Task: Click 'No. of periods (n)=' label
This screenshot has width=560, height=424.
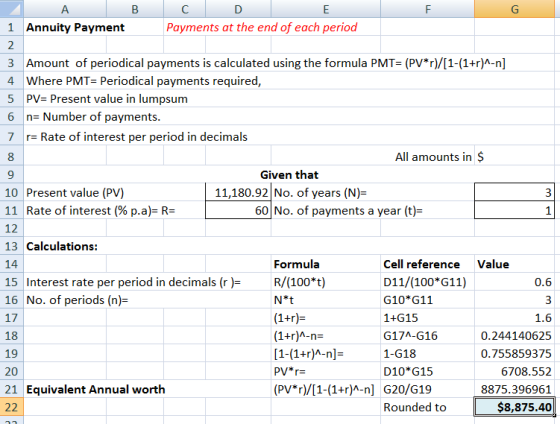Action: click(x=77, y=300)
